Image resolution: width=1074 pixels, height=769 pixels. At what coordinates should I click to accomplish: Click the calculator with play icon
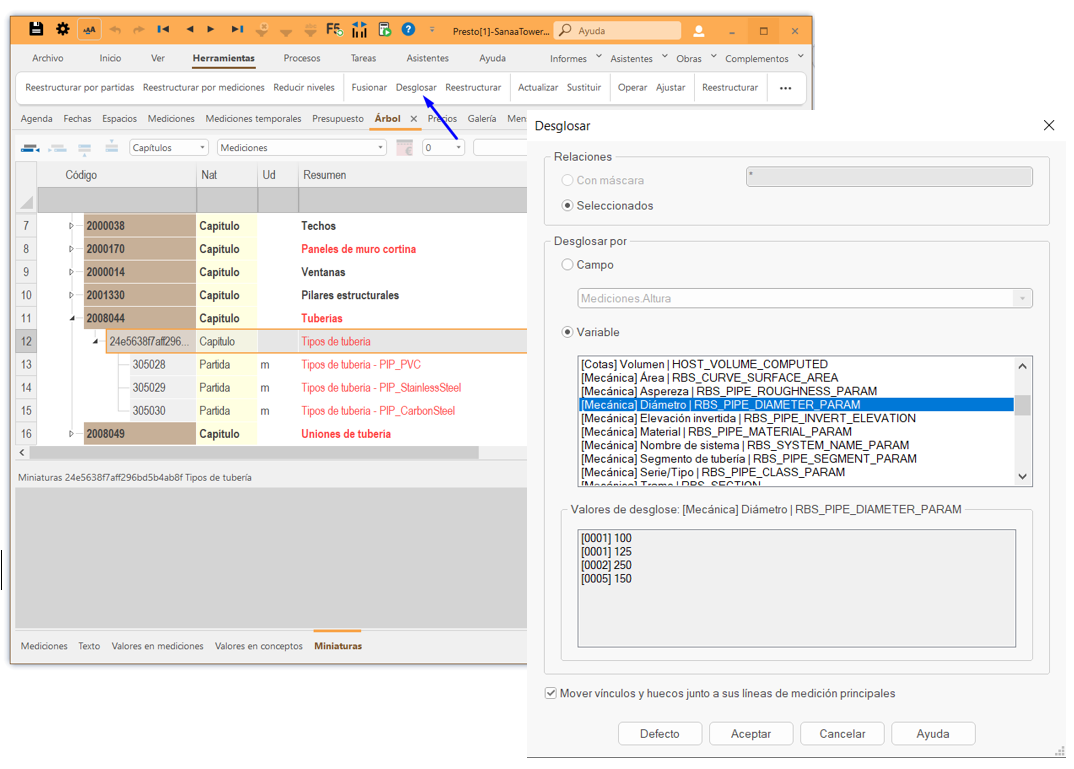click(384, 29)
